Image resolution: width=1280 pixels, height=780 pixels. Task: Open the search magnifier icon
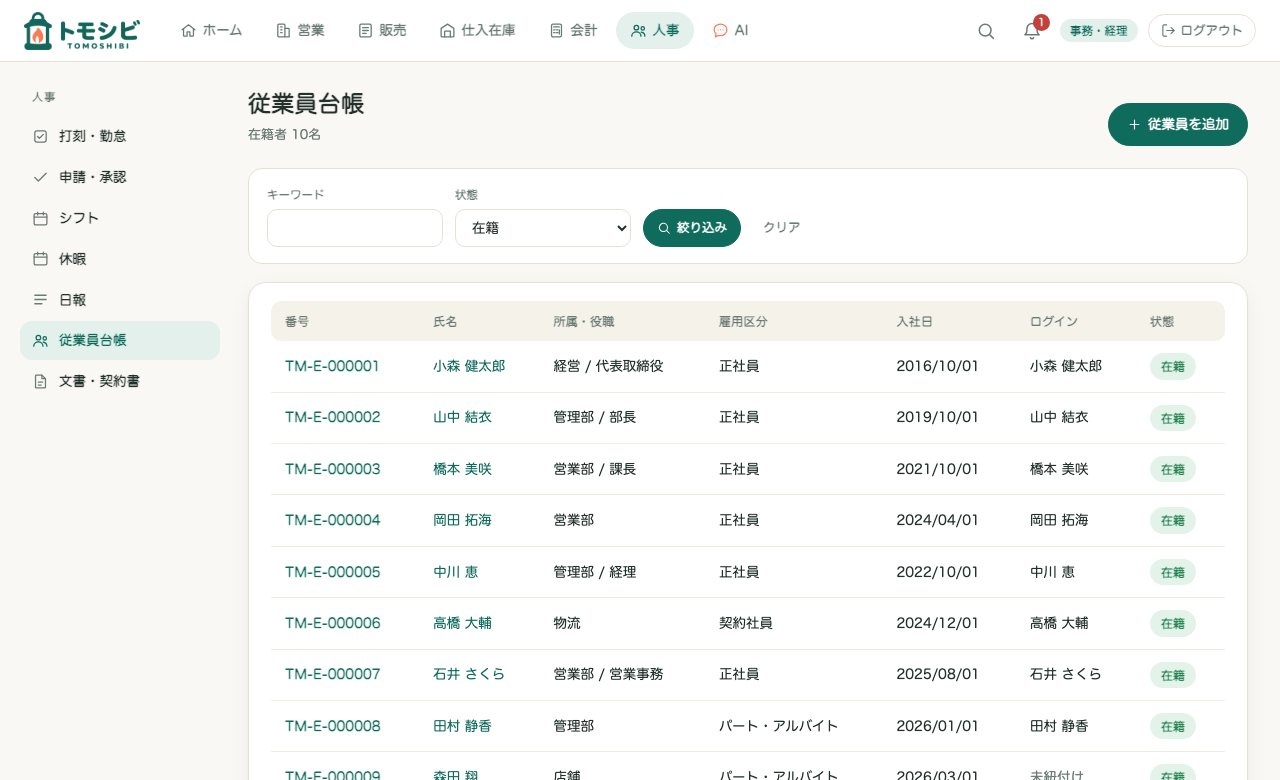(986, 31)
